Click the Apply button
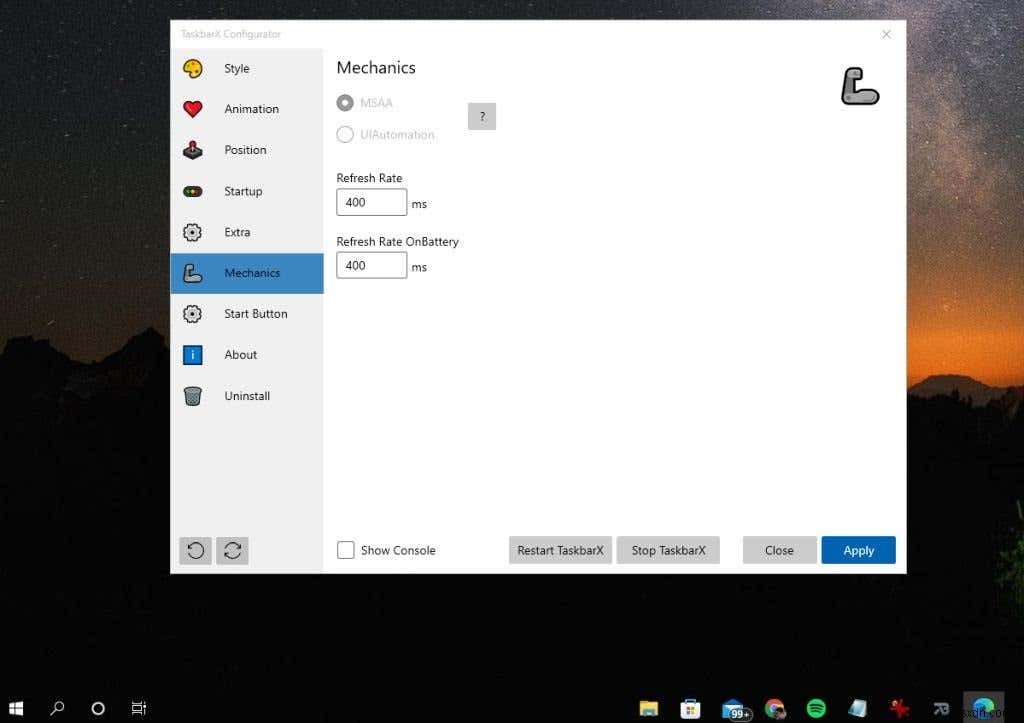The image size is (1024, 723). pos(858,550)
